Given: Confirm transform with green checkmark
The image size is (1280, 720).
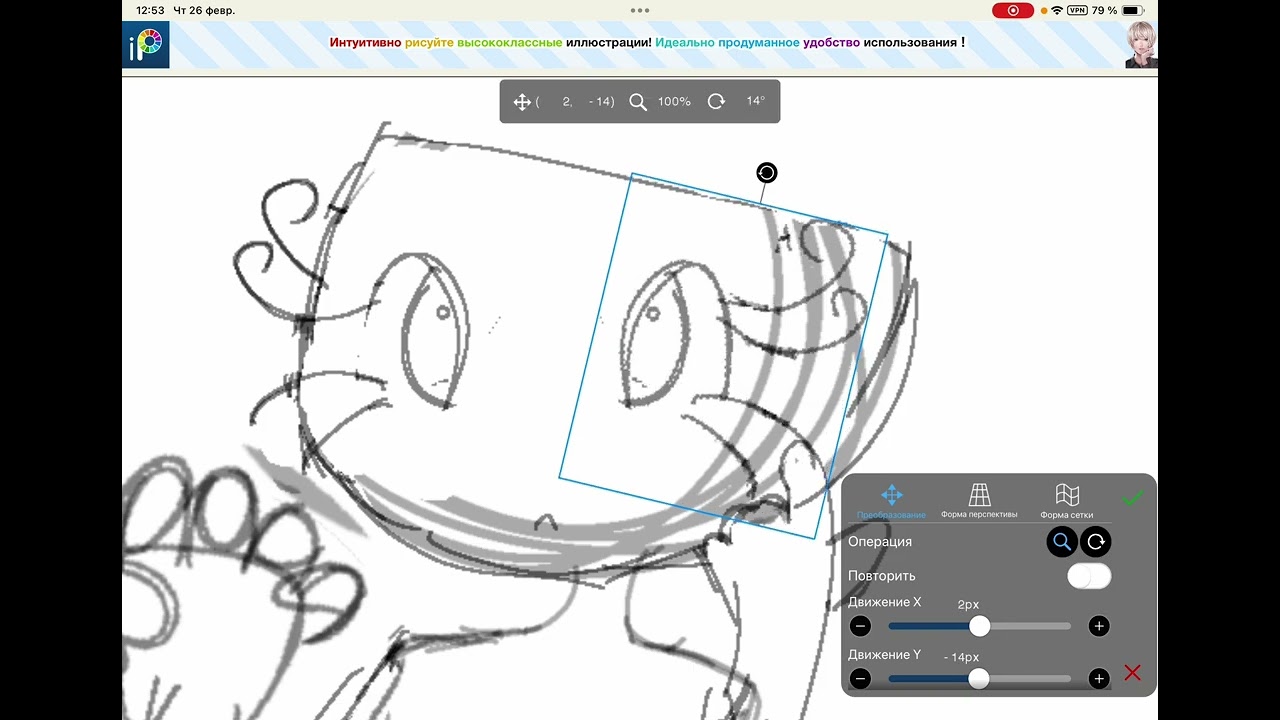Looking at the screenshot, I should pyautogui.click(x=1132, y=497).
